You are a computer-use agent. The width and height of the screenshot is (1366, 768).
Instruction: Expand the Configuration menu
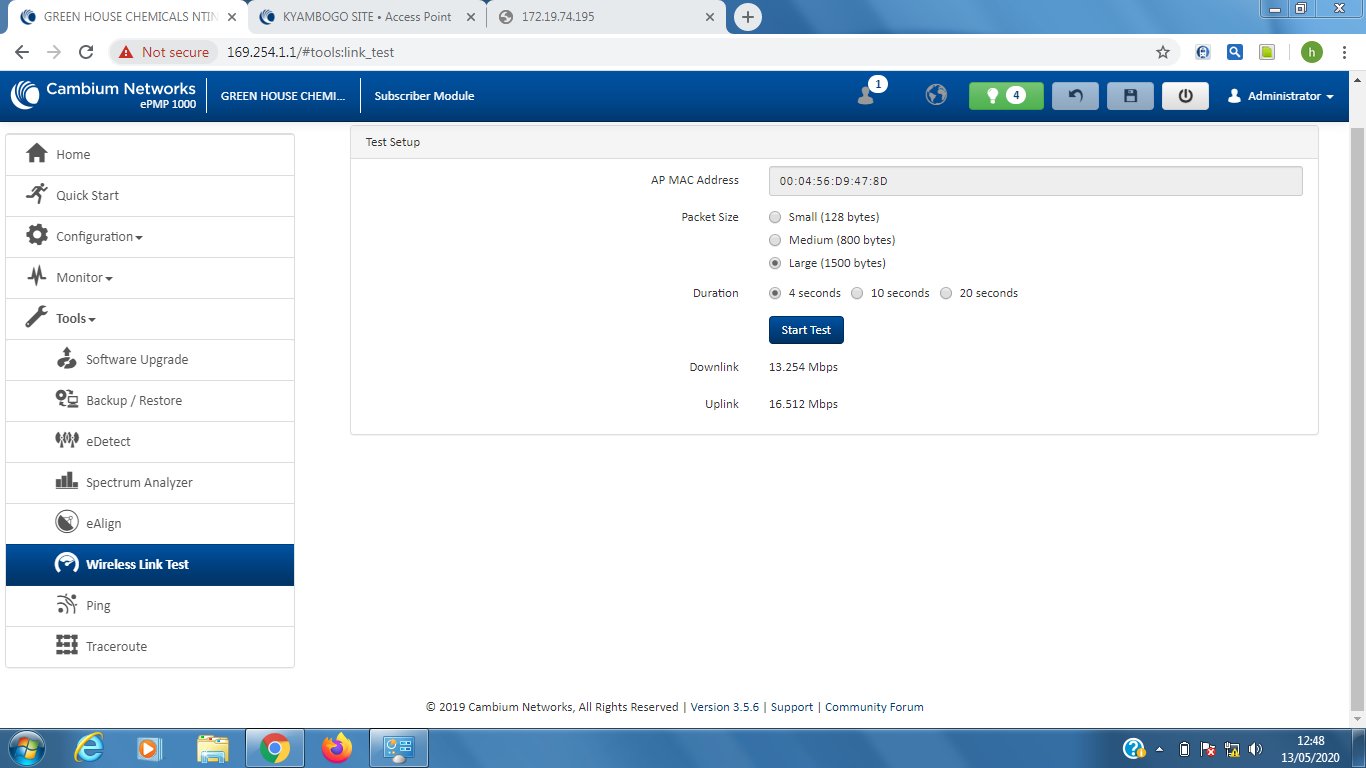98,237
